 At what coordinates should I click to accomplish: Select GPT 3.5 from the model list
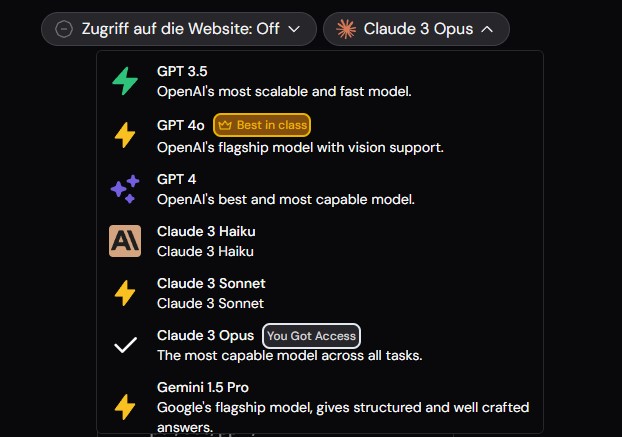pyautogui.click(x=320, y=81)
